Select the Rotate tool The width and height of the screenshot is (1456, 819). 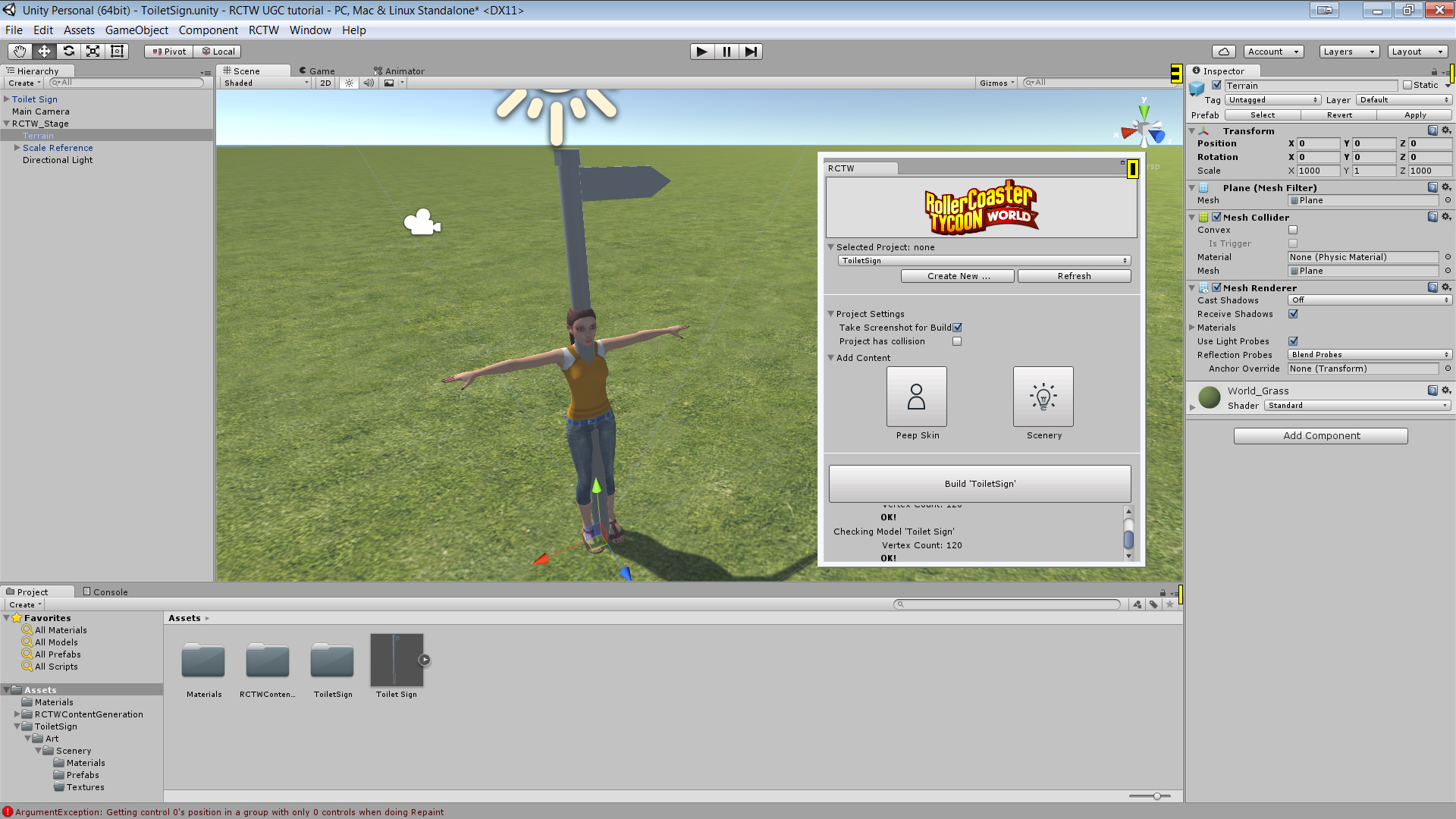[68, 52]
